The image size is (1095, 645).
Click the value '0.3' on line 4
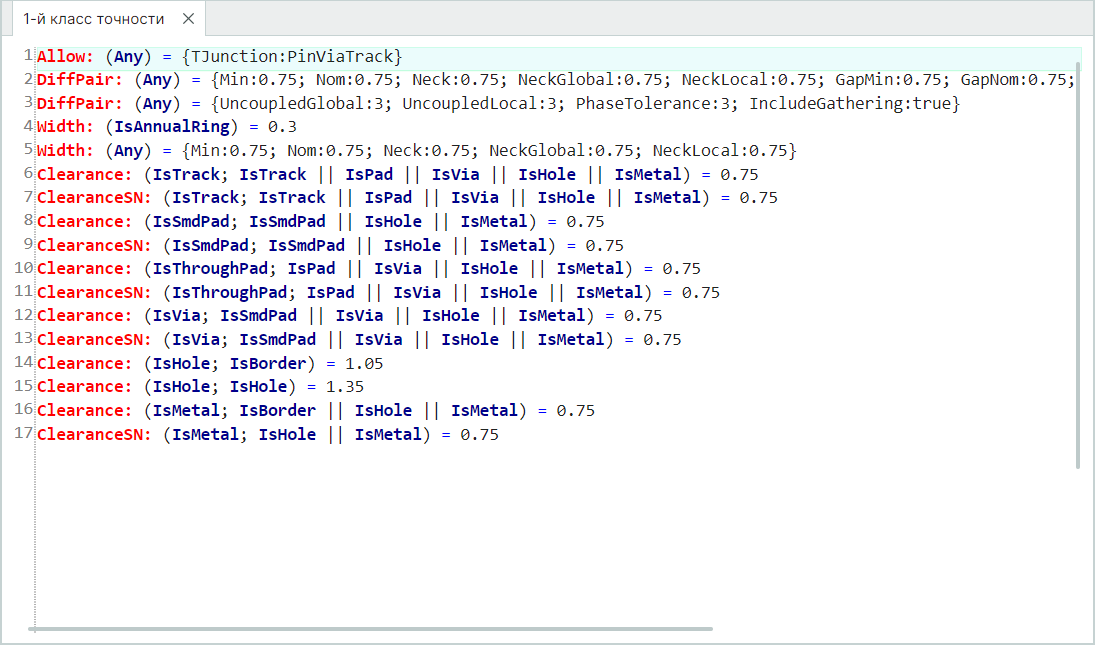[x=283, y=127]
